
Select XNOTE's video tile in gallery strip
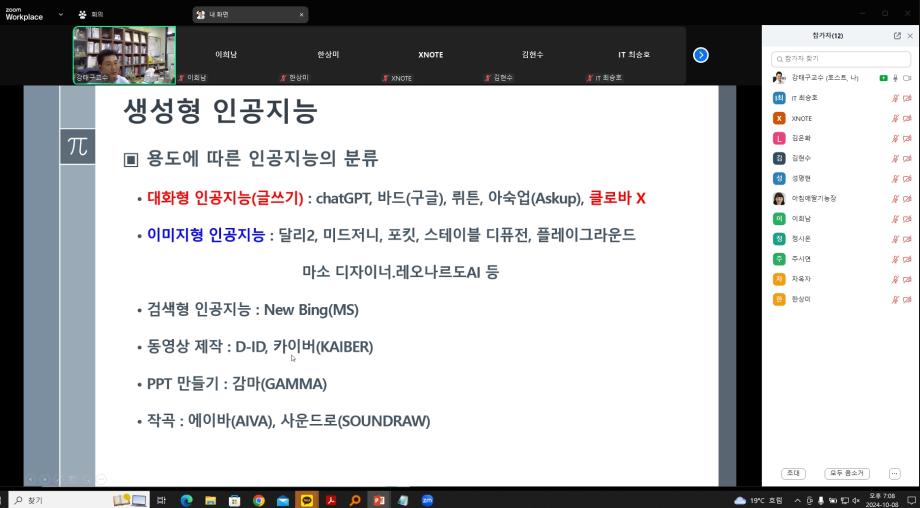point(430,55)
